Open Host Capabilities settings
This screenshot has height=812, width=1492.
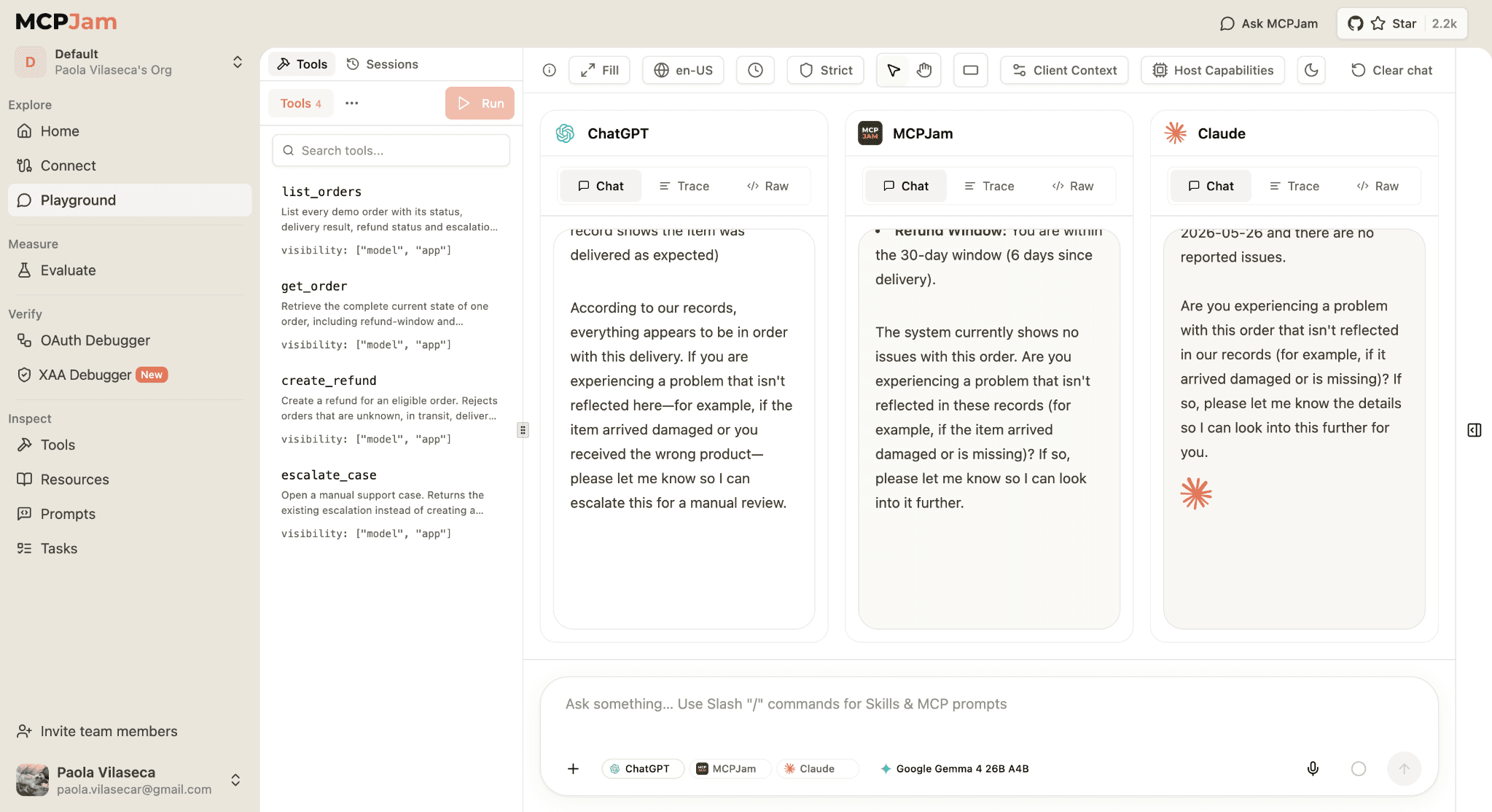pyautogui.click(x=1213, y=70)
